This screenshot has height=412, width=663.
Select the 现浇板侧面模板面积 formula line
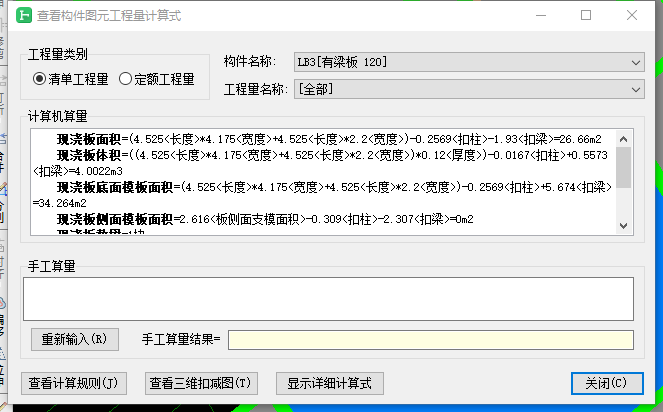[x=265, y=219]
